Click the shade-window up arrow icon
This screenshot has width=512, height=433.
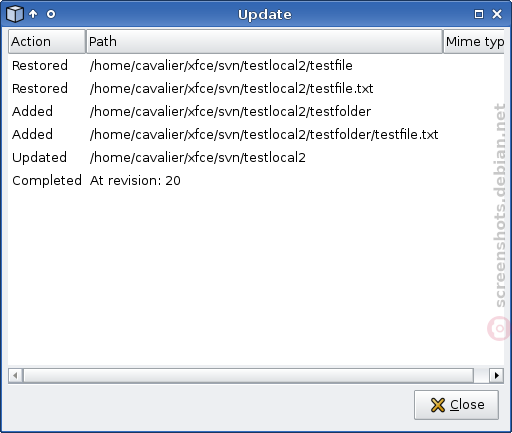point(33,14)
